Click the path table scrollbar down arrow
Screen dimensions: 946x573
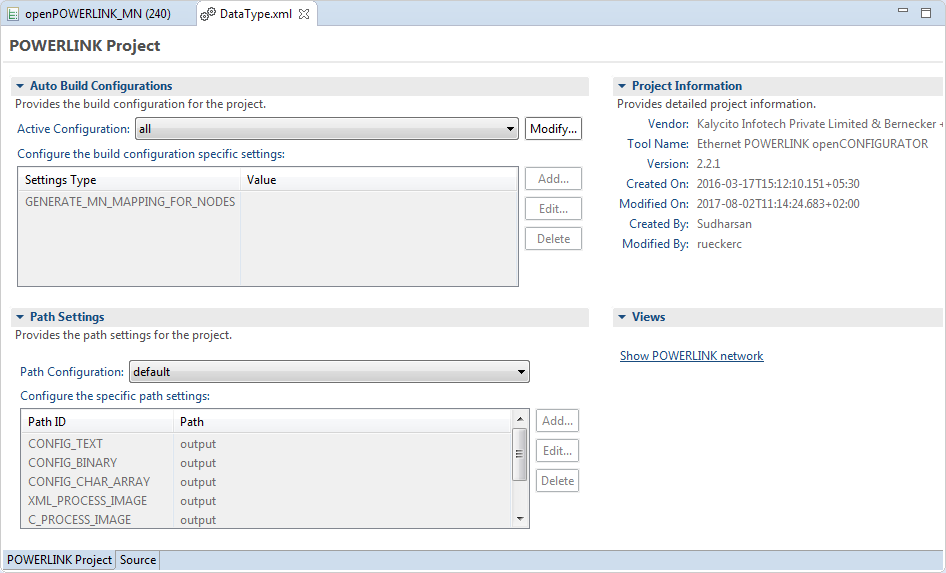click(520, 519)
